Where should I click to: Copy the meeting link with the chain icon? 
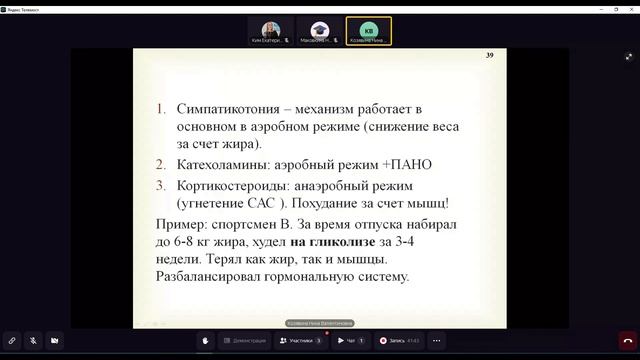click(x=12, y=340)
